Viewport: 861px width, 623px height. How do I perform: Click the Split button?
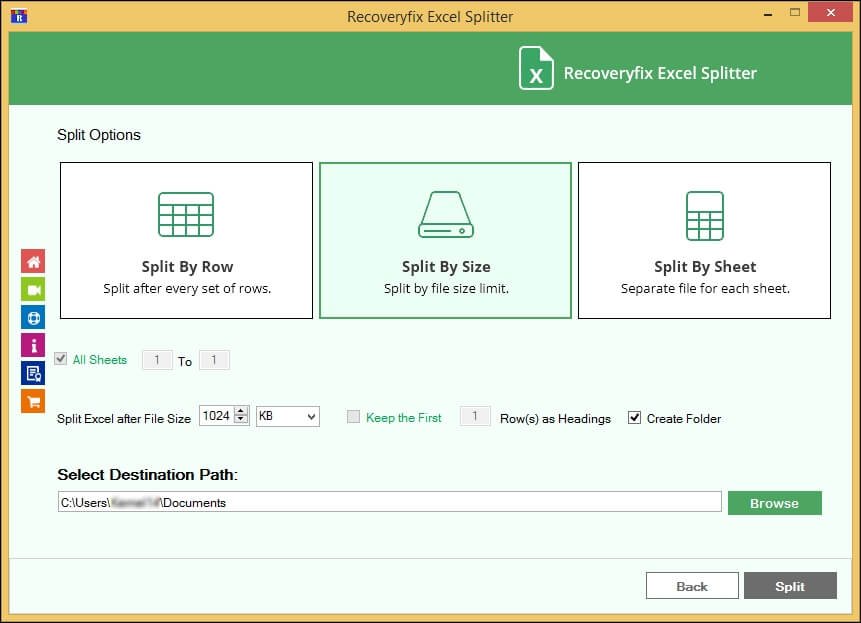(x=790, y=586)
